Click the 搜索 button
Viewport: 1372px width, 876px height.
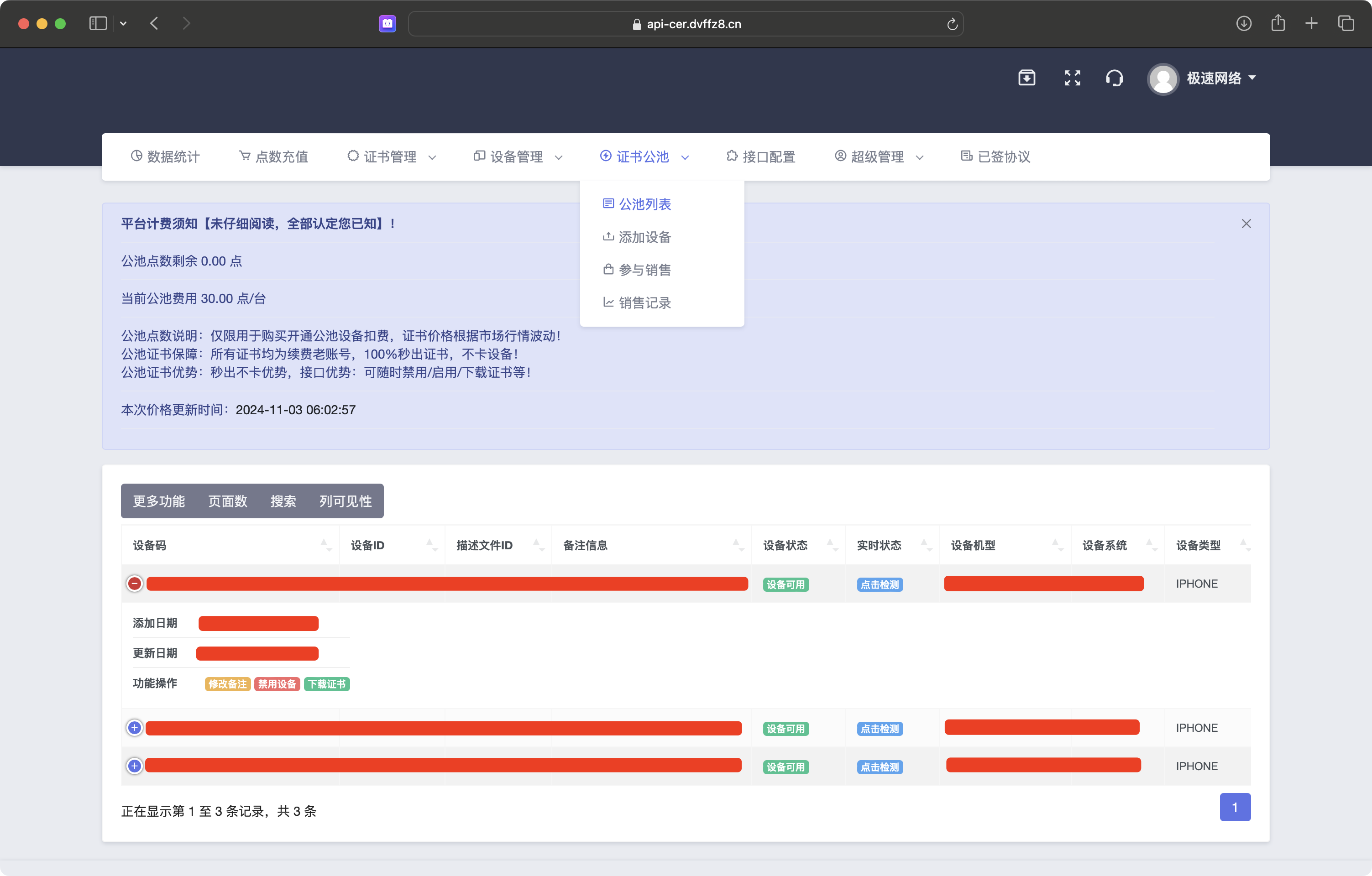pyautogui.click(x=283, y=501)
